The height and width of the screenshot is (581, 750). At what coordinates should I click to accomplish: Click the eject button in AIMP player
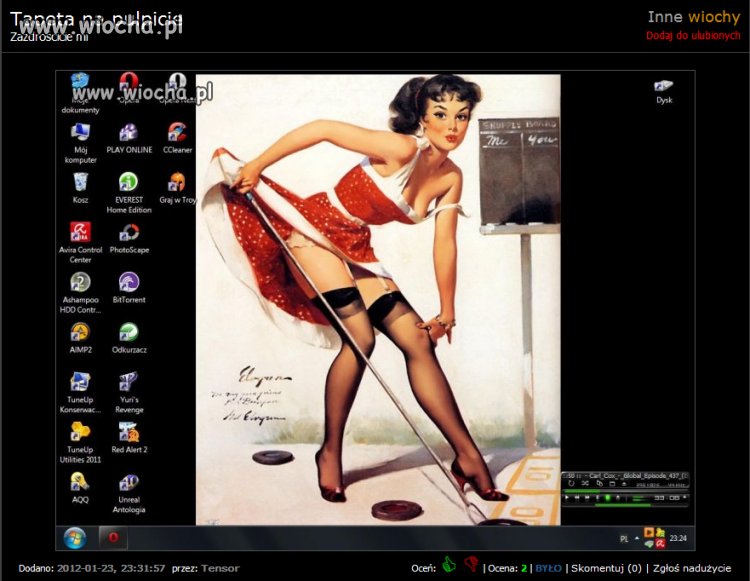click(x=624, y=484)
